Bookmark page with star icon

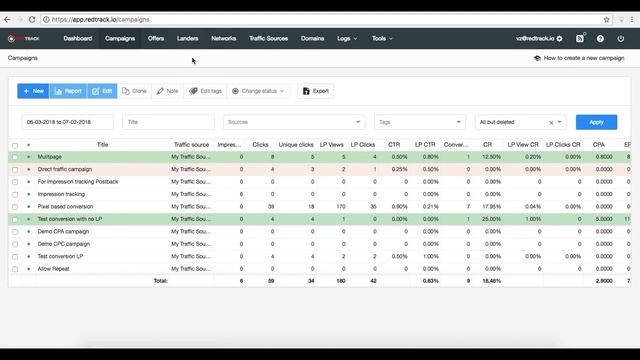pyautogui.click(x=607, y=19)
